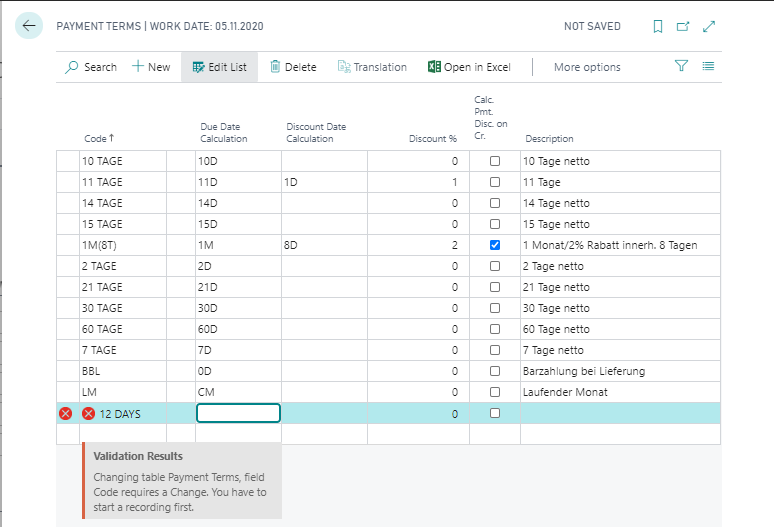Click Discount % cell of 12 DAYS row

pos(418,414)
